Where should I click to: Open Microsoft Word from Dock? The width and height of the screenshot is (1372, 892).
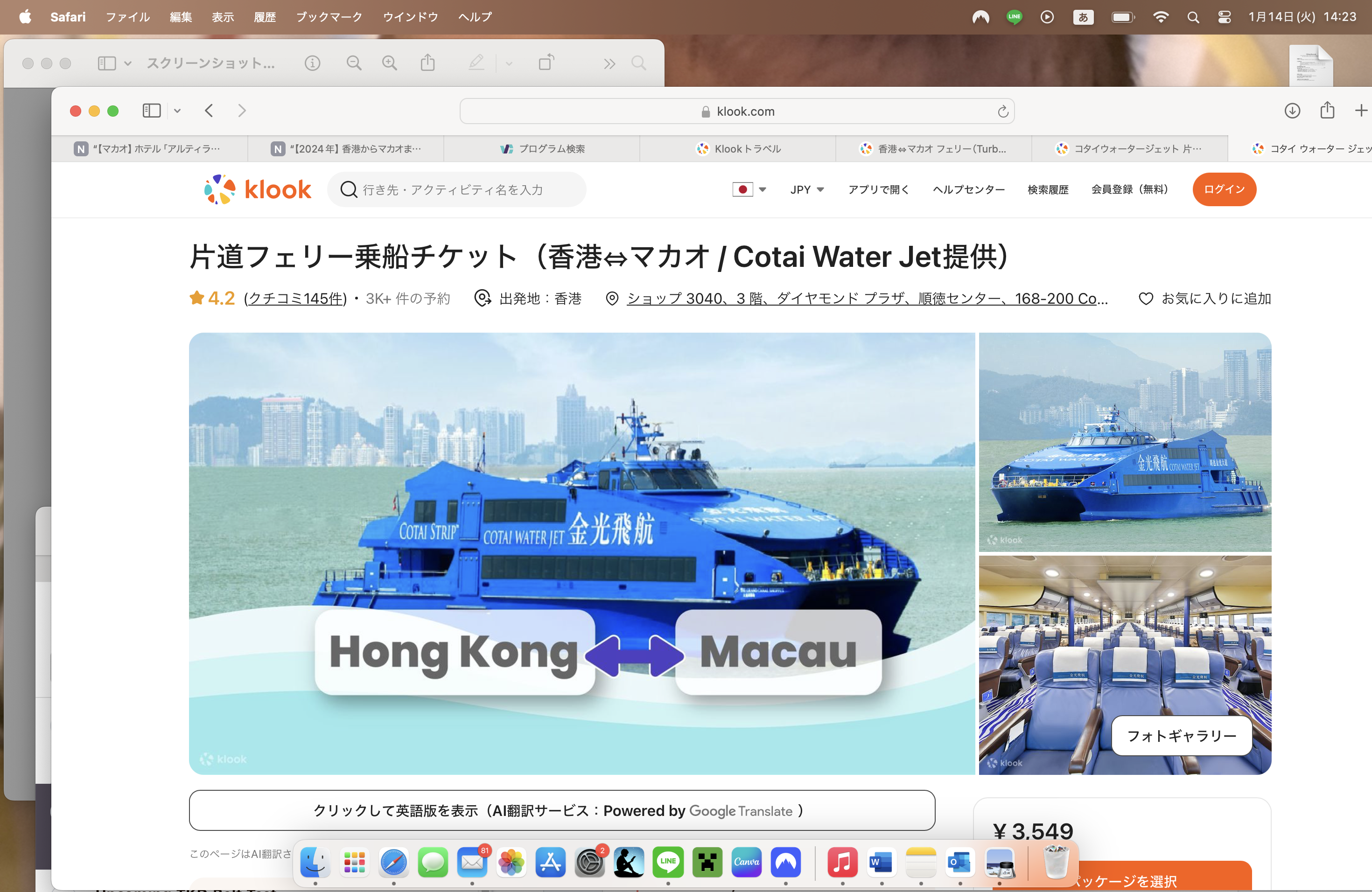point(882,862)
